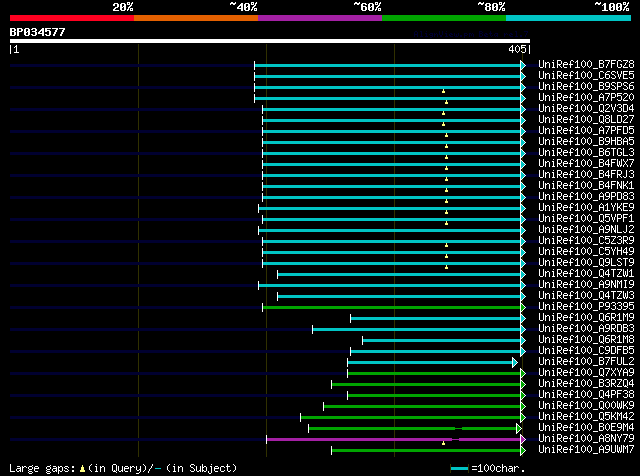Select the UniRef100_Q9LST9 label

tap(586, 263)
